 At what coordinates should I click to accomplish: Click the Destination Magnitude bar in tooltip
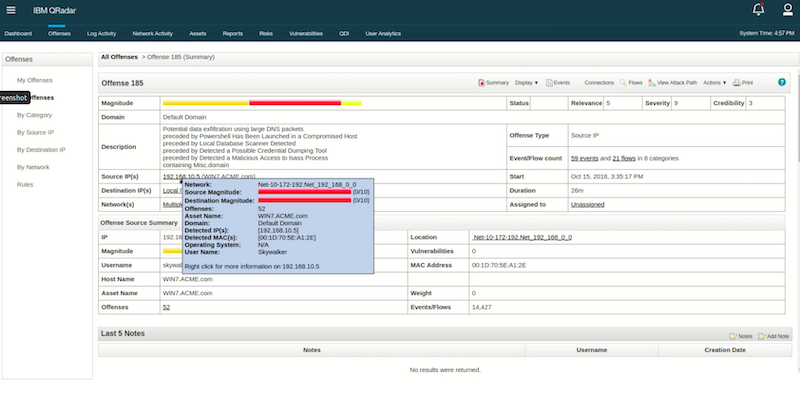[305, 201]
